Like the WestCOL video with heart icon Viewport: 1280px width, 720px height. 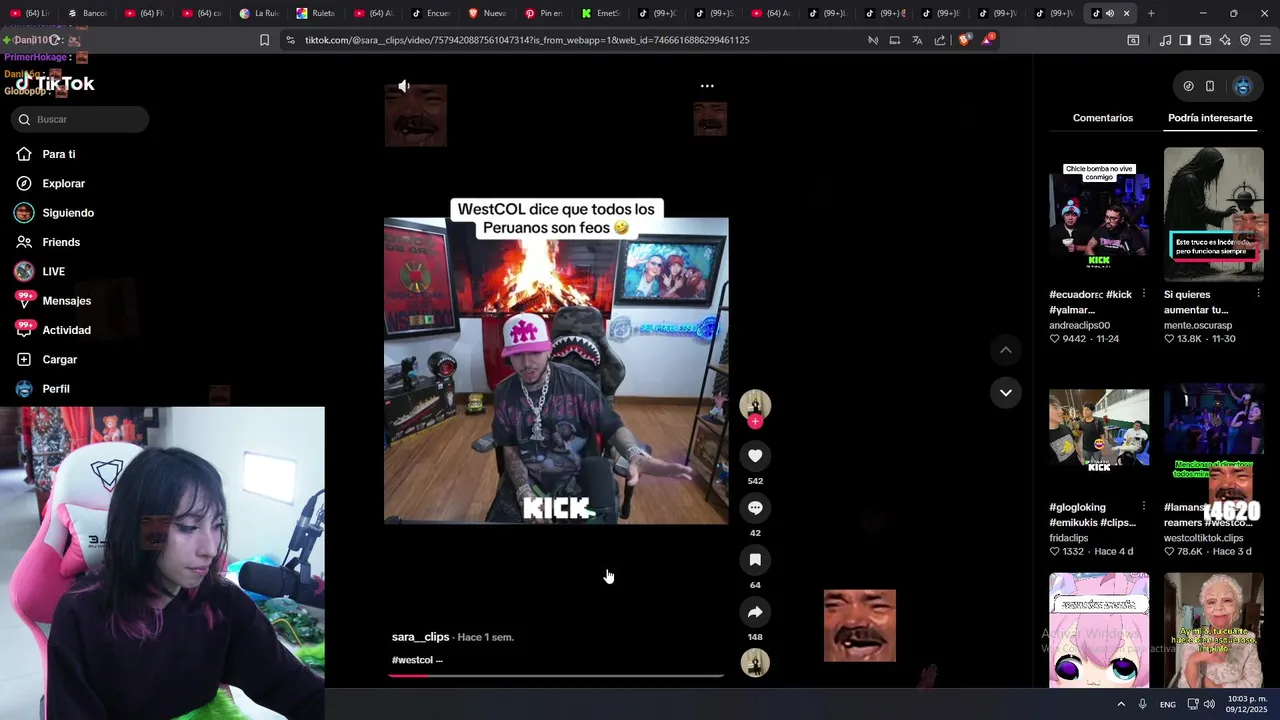coord(755,456)
